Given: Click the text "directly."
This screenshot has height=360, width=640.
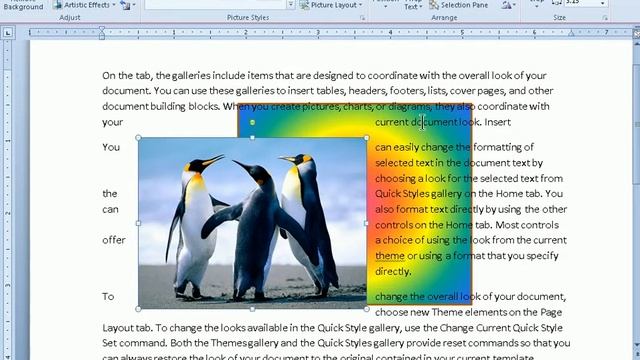Looking at the screenshot, I should 393,271.
